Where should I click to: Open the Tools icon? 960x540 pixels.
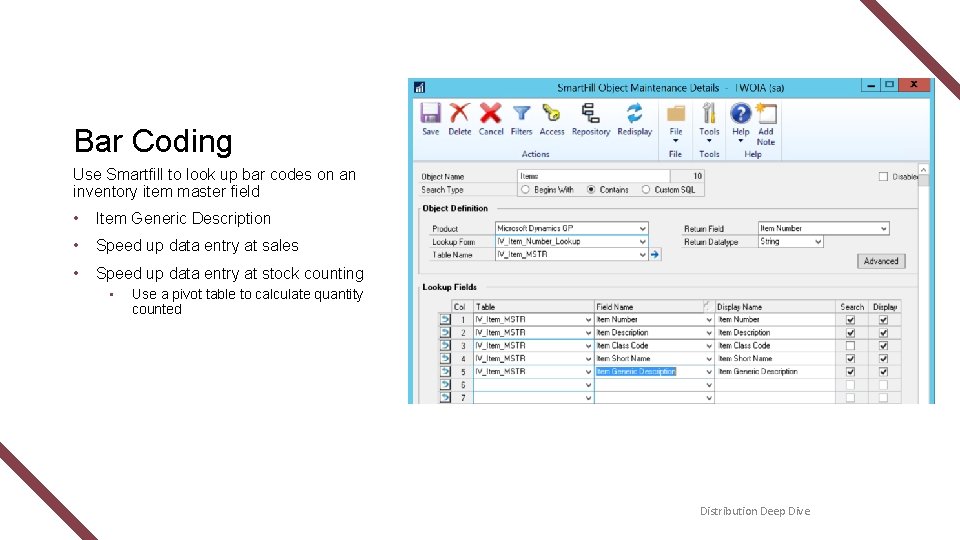(x=709, y=113)
